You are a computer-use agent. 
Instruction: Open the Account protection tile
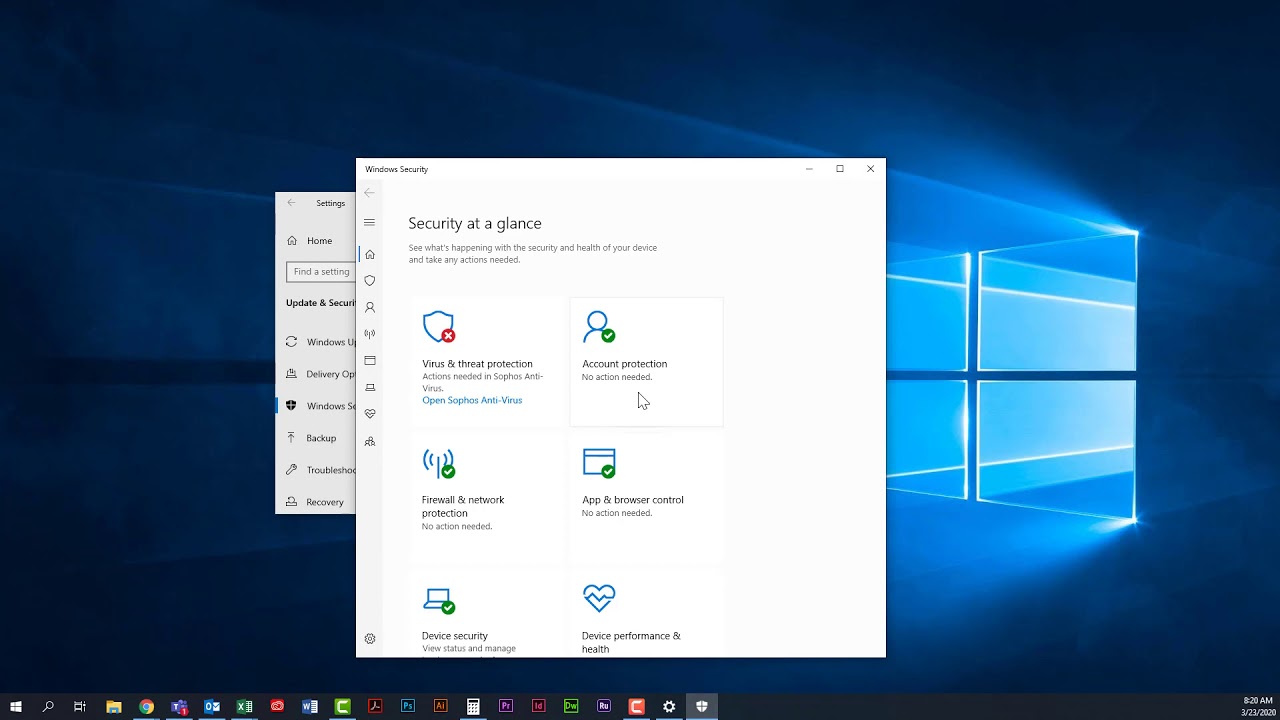[646, 361]
